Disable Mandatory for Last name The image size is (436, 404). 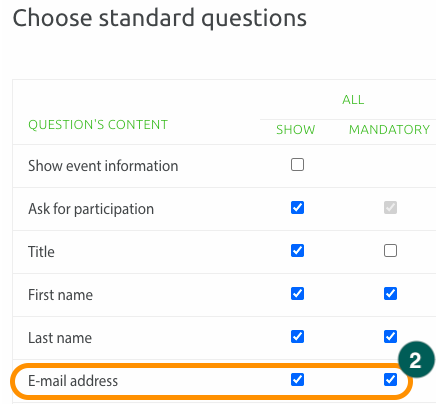(x=390, y=337)
